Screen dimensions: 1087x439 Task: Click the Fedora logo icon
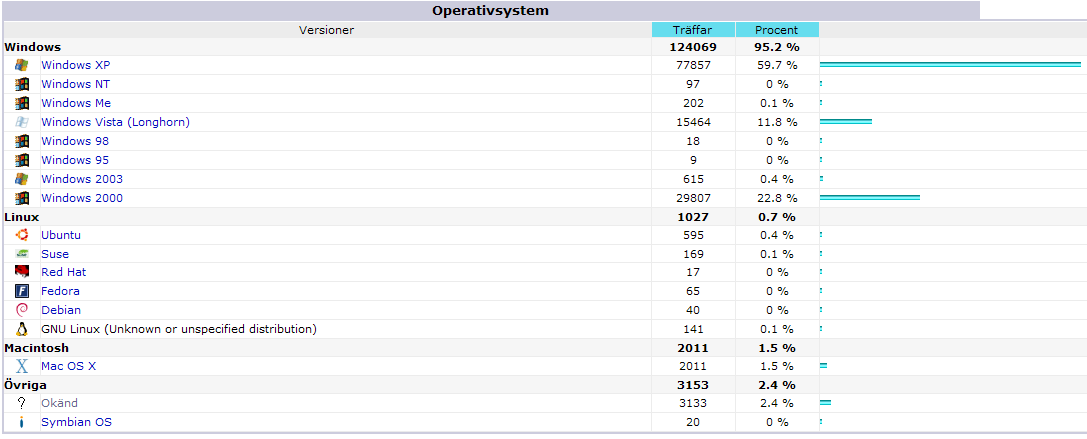(21, 291)
